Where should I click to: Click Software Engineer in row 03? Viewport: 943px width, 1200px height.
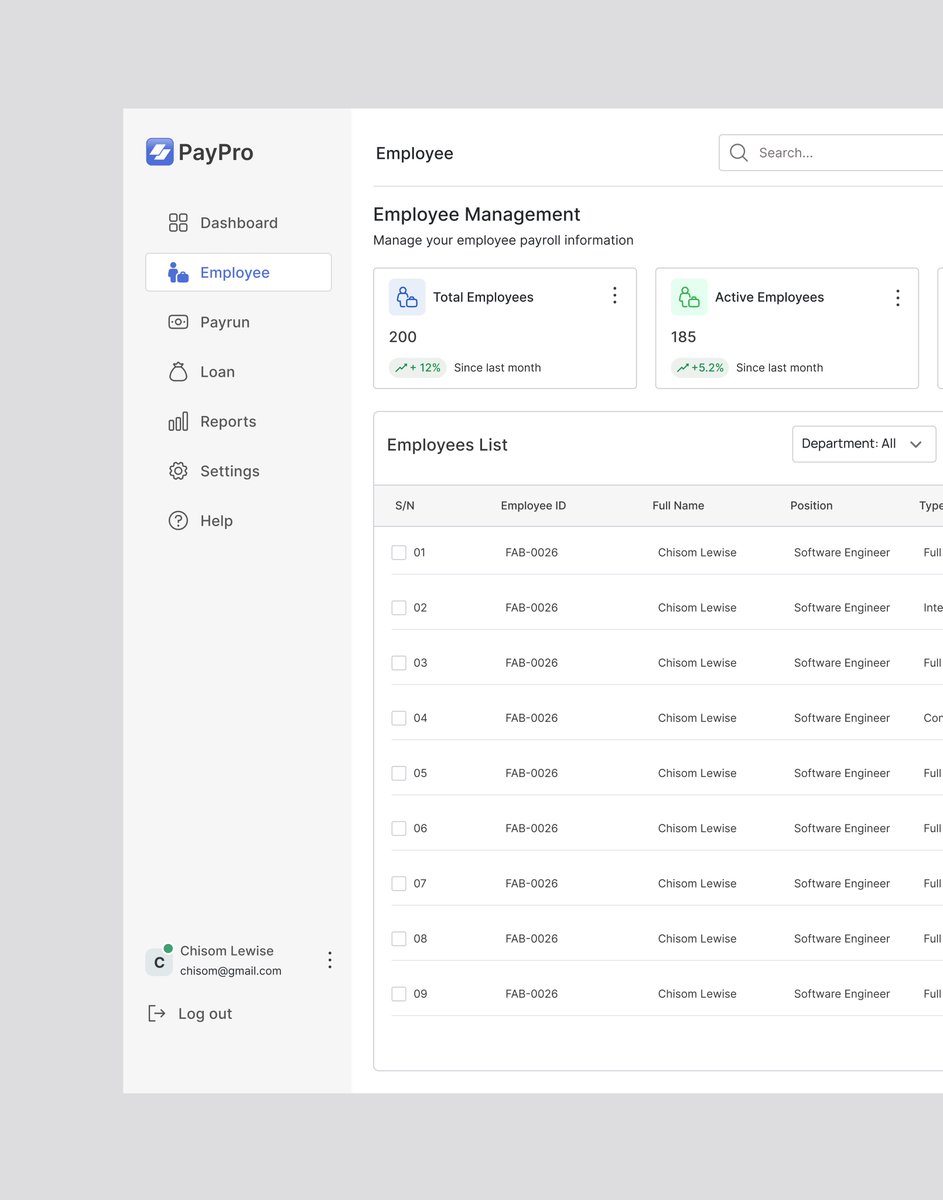pos(842,663)
